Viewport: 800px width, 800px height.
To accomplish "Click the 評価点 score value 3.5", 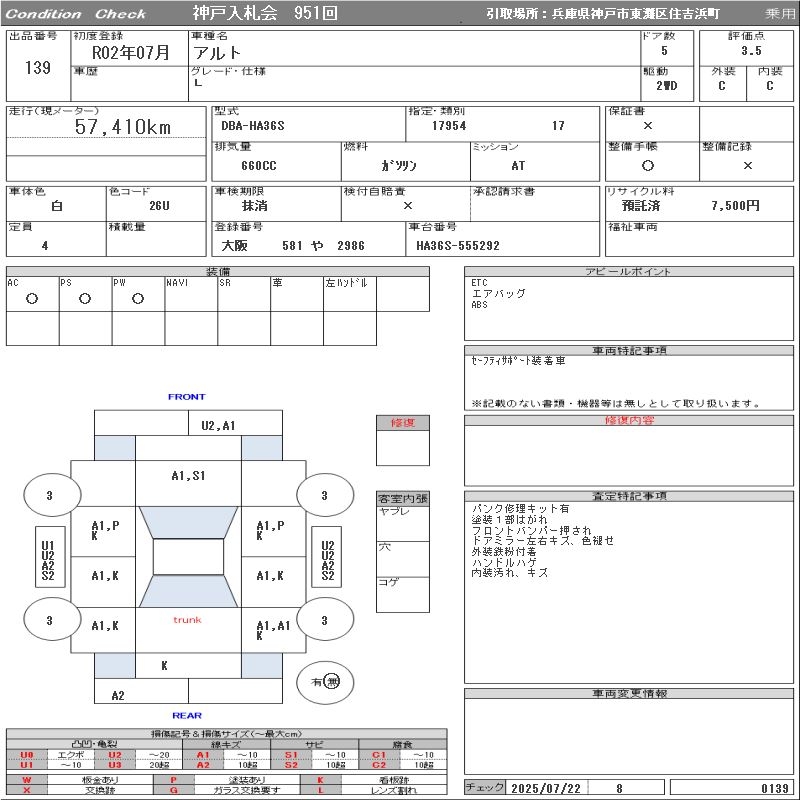I will (x=751, y=50).
